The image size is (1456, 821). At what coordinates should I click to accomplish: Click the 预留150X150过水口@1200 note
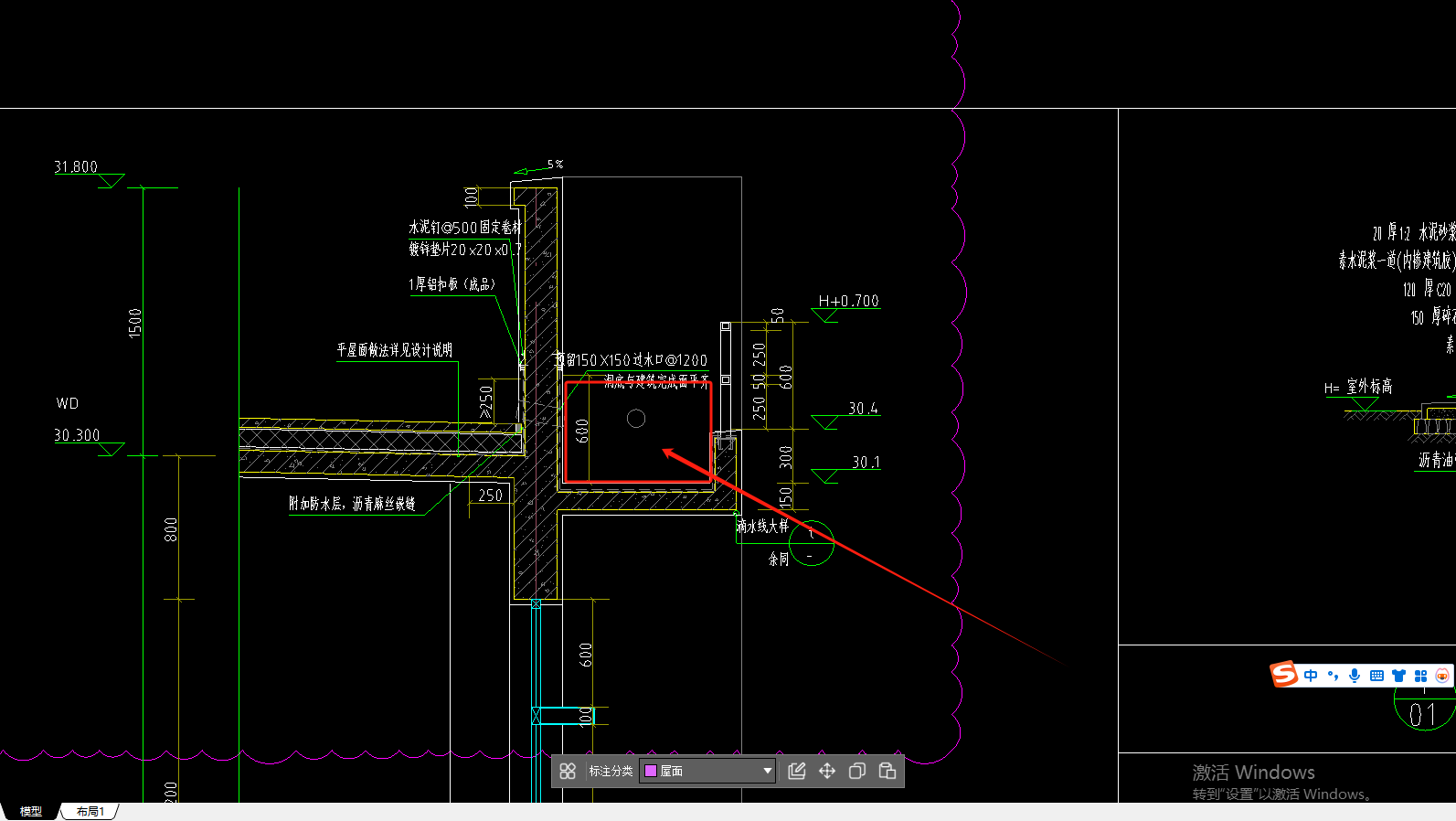631,360
